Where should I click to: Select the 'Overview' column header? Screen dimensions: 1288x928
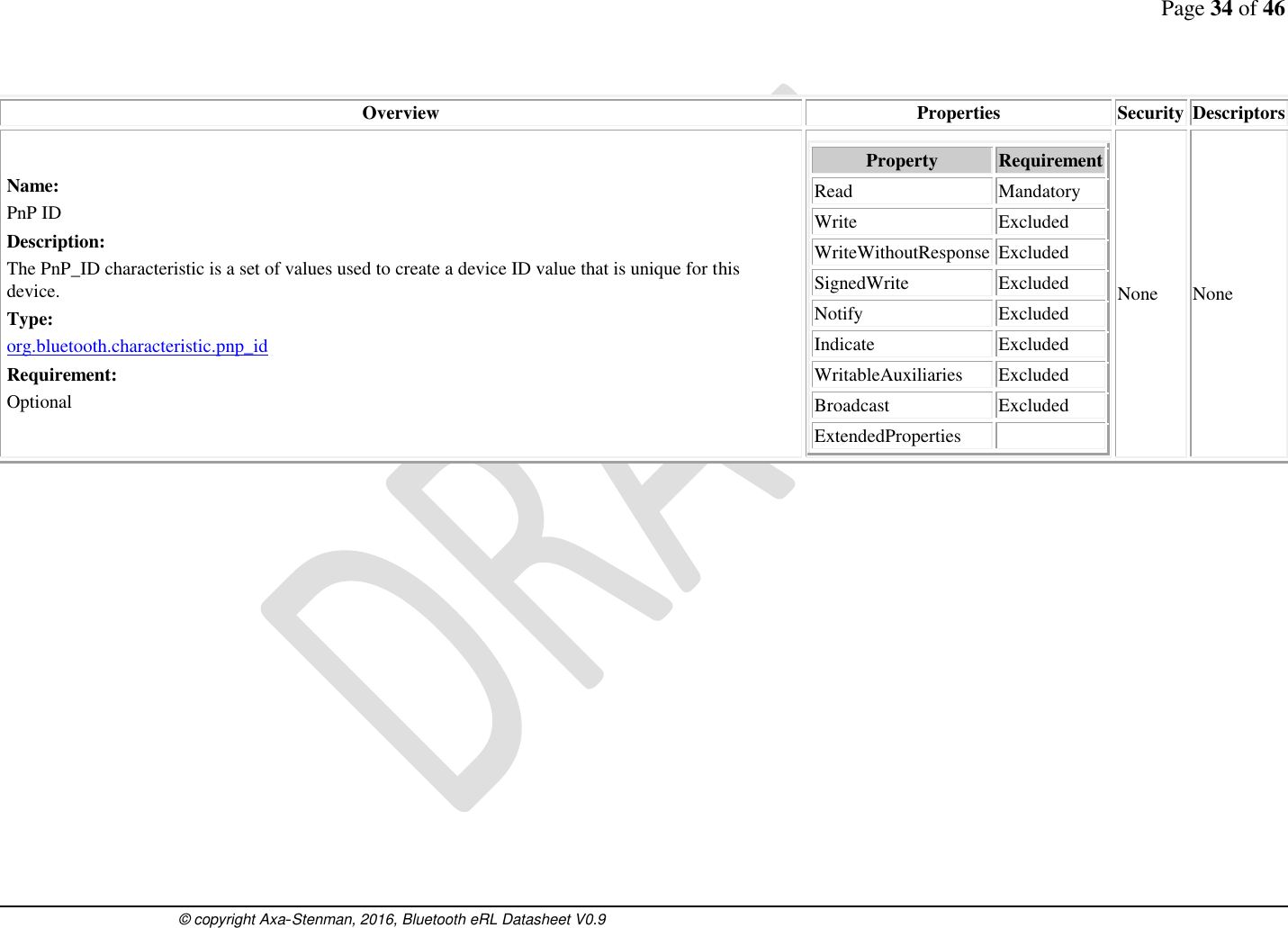(x=401, y=113)
